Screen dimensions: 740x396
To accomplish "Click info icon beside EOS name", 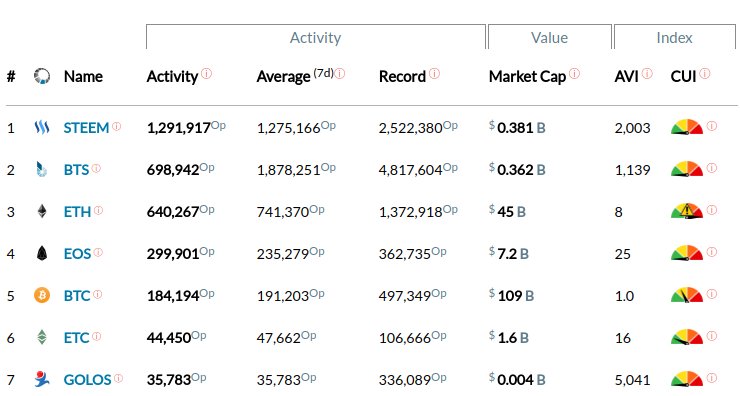I will [x=98, y=252].
